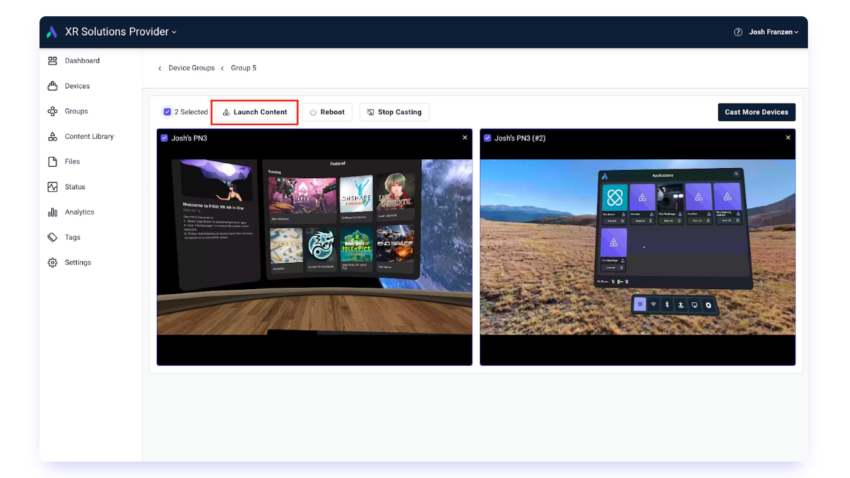Open the Josh Franzen user menu
Viewport: 850px width, 478px height.
point(773,32)
